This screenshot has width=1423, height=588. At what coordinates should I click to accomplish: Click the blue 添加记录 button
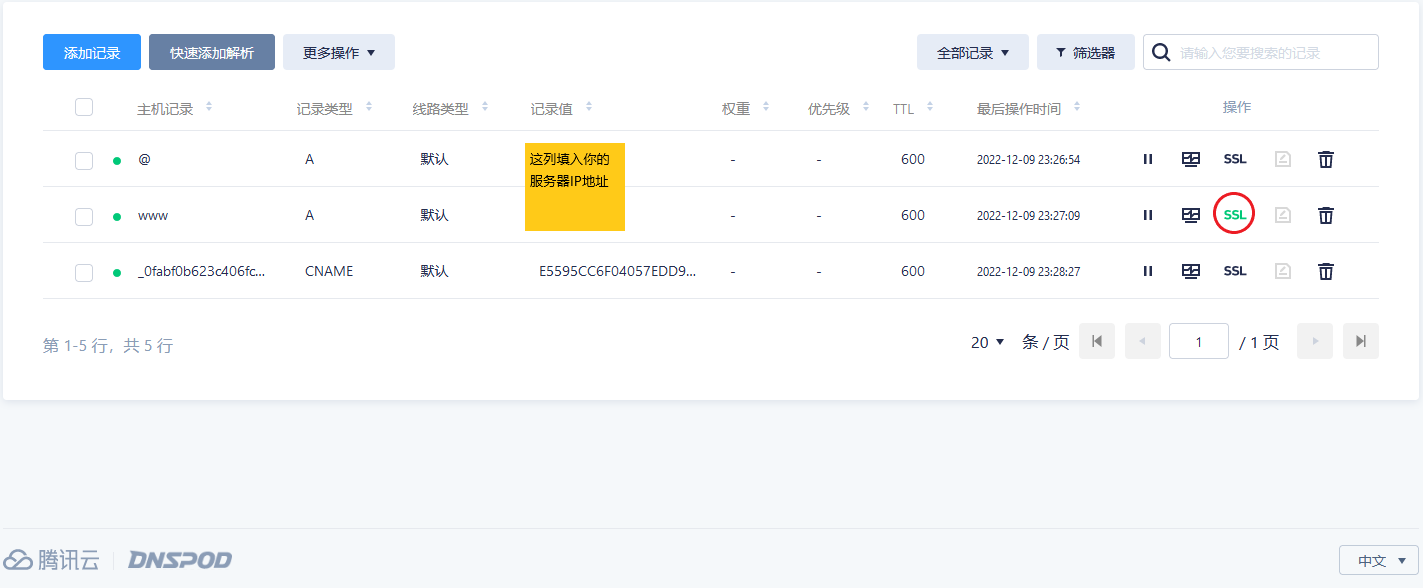point(92,52)
